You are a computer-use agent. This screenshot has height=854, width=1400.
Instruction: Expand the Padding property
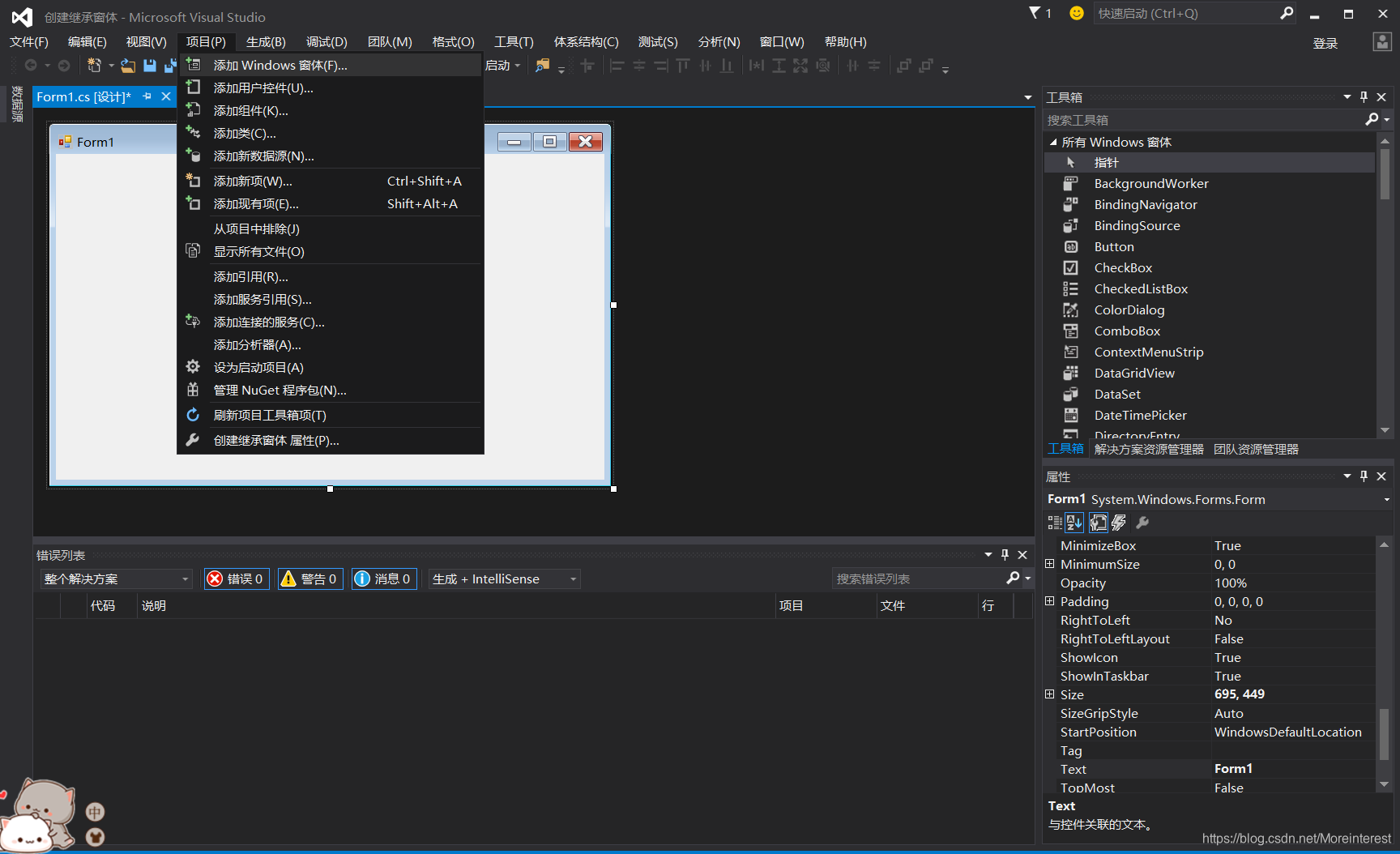tap(1050, 601)
